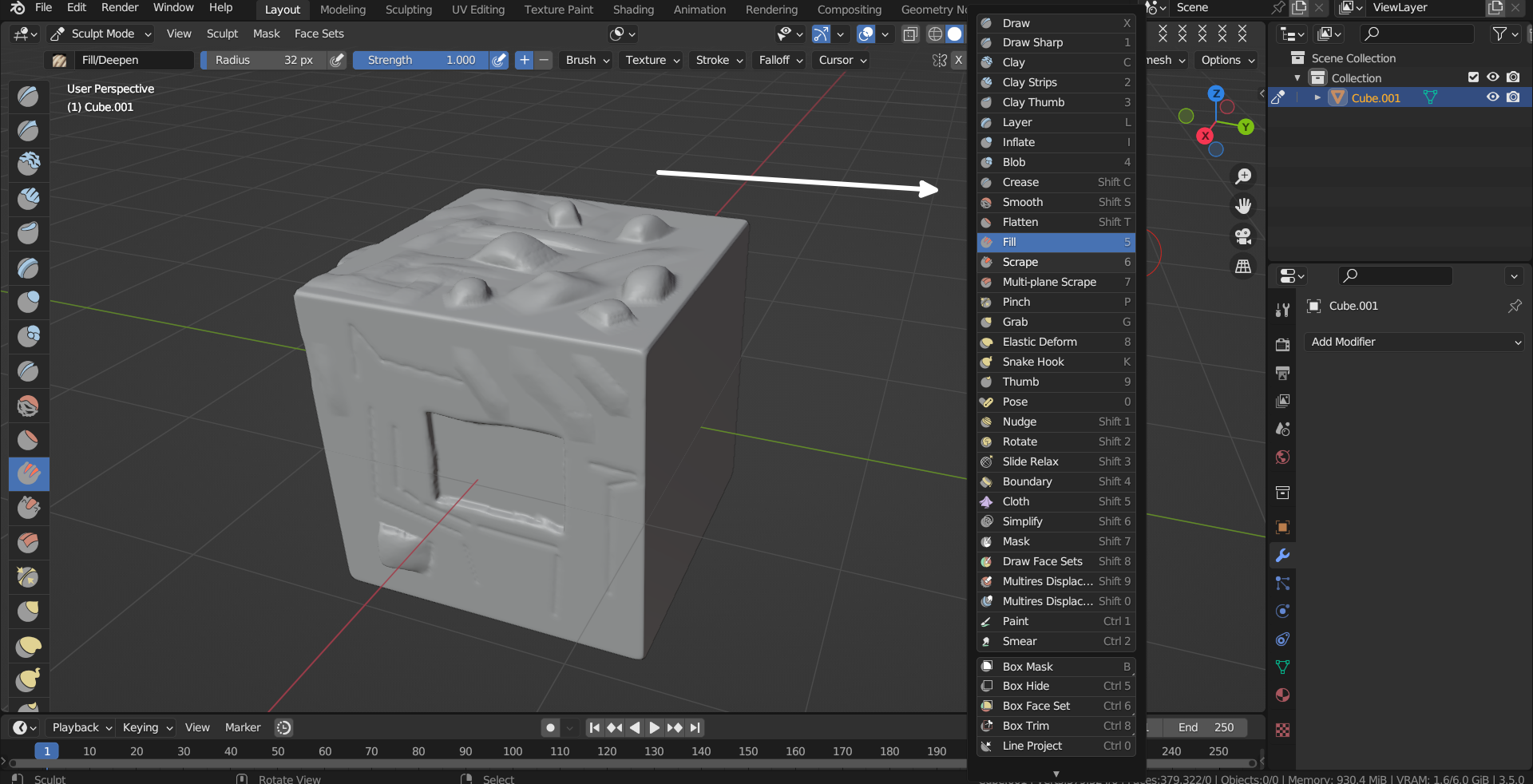The height and width of the screenshot is (784, 1533).
Task: Click the End frame field
Action: click(1206, 727)
